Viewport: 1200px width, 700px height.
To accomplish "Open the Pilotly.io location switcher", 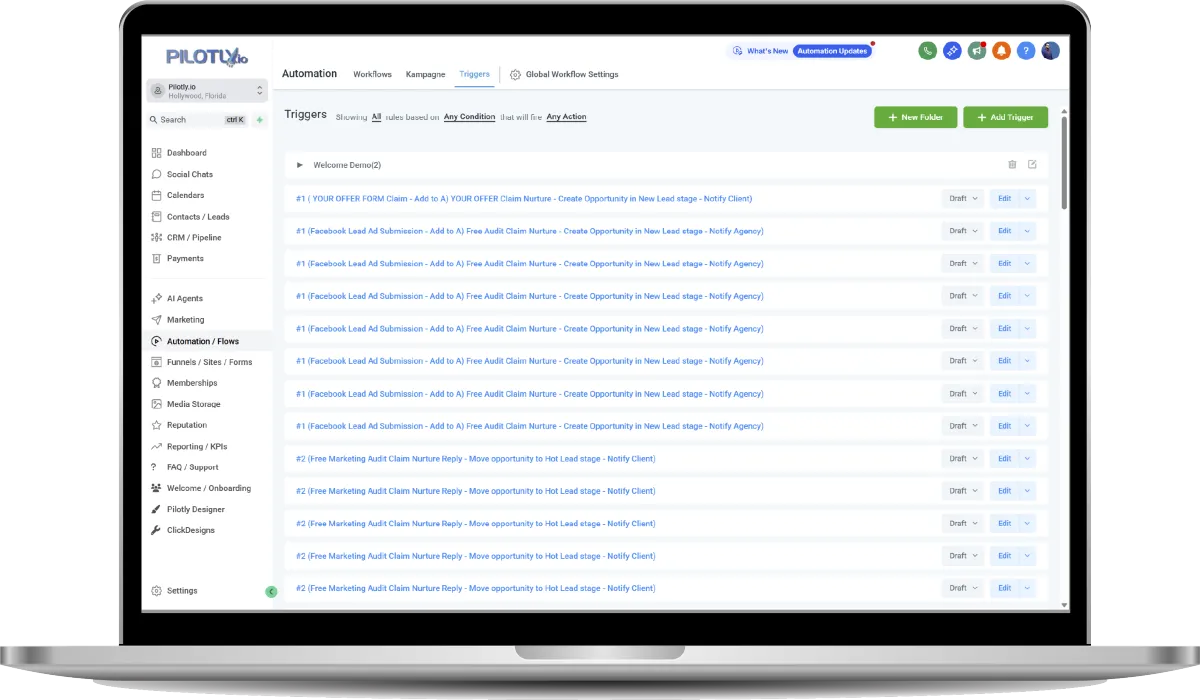I will pos(207,91).
